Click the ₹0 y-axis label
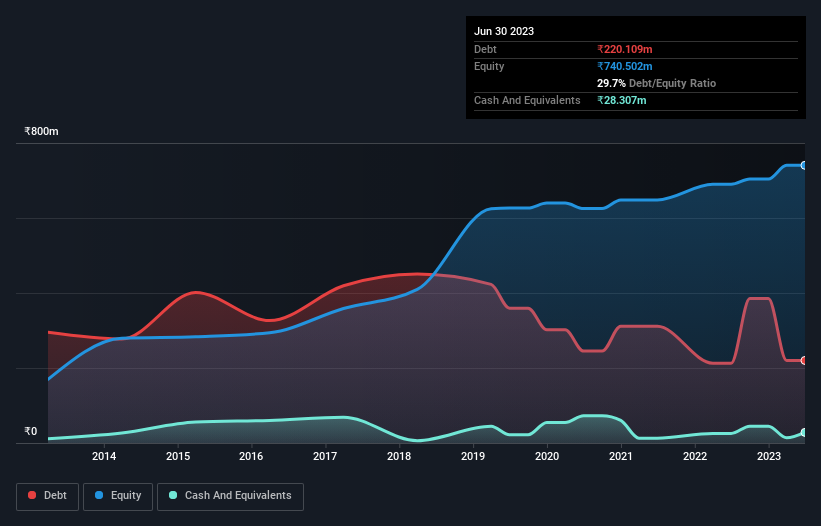The width and height of the screenshot is (821, 526). 31,431
